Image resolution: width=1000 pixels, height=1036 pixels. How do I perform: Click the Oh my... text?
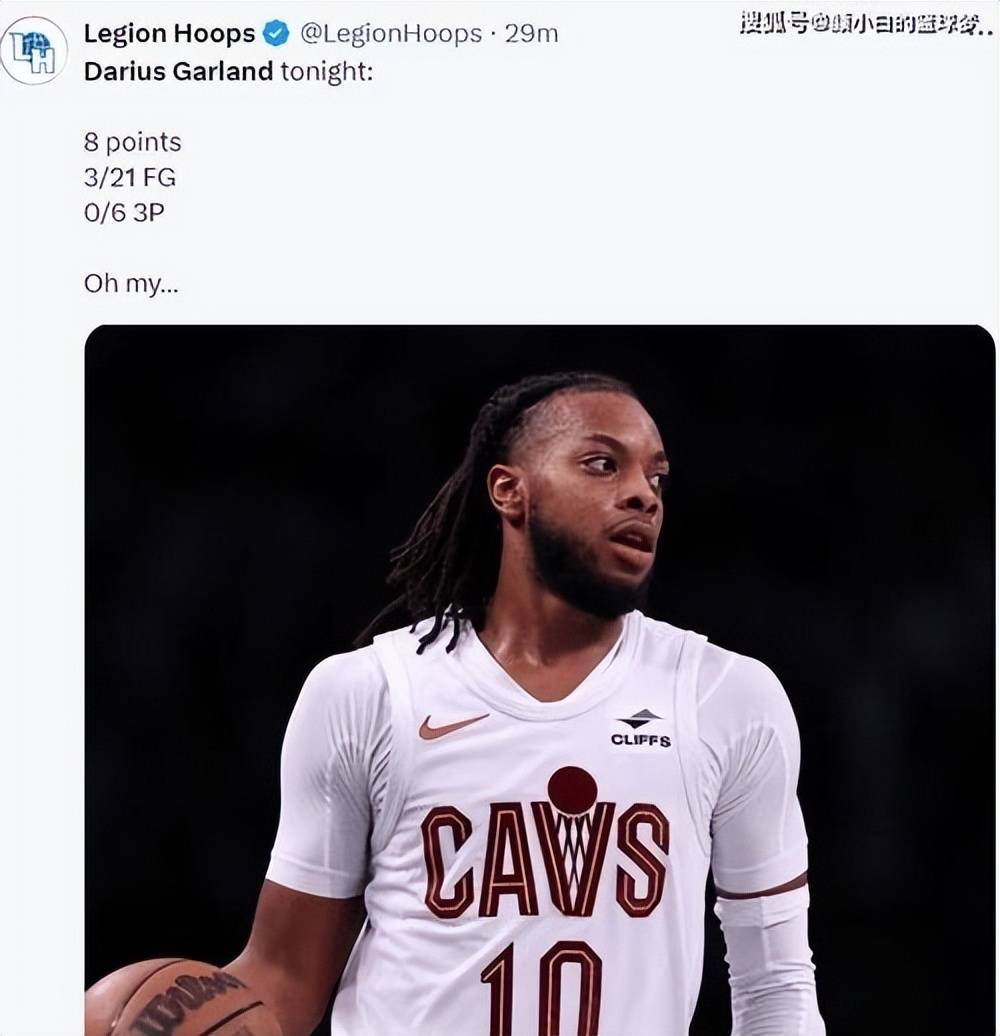point(131,284)
